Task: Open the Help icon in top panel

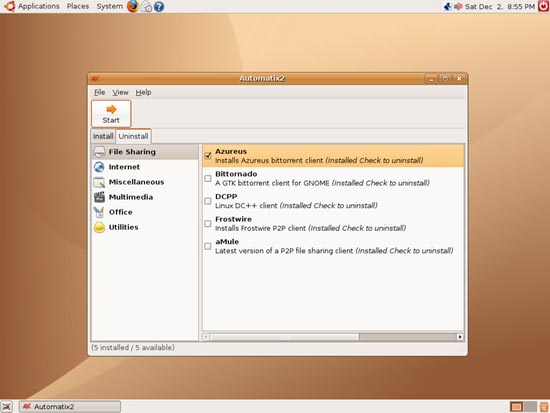Action: pos(159,6)
